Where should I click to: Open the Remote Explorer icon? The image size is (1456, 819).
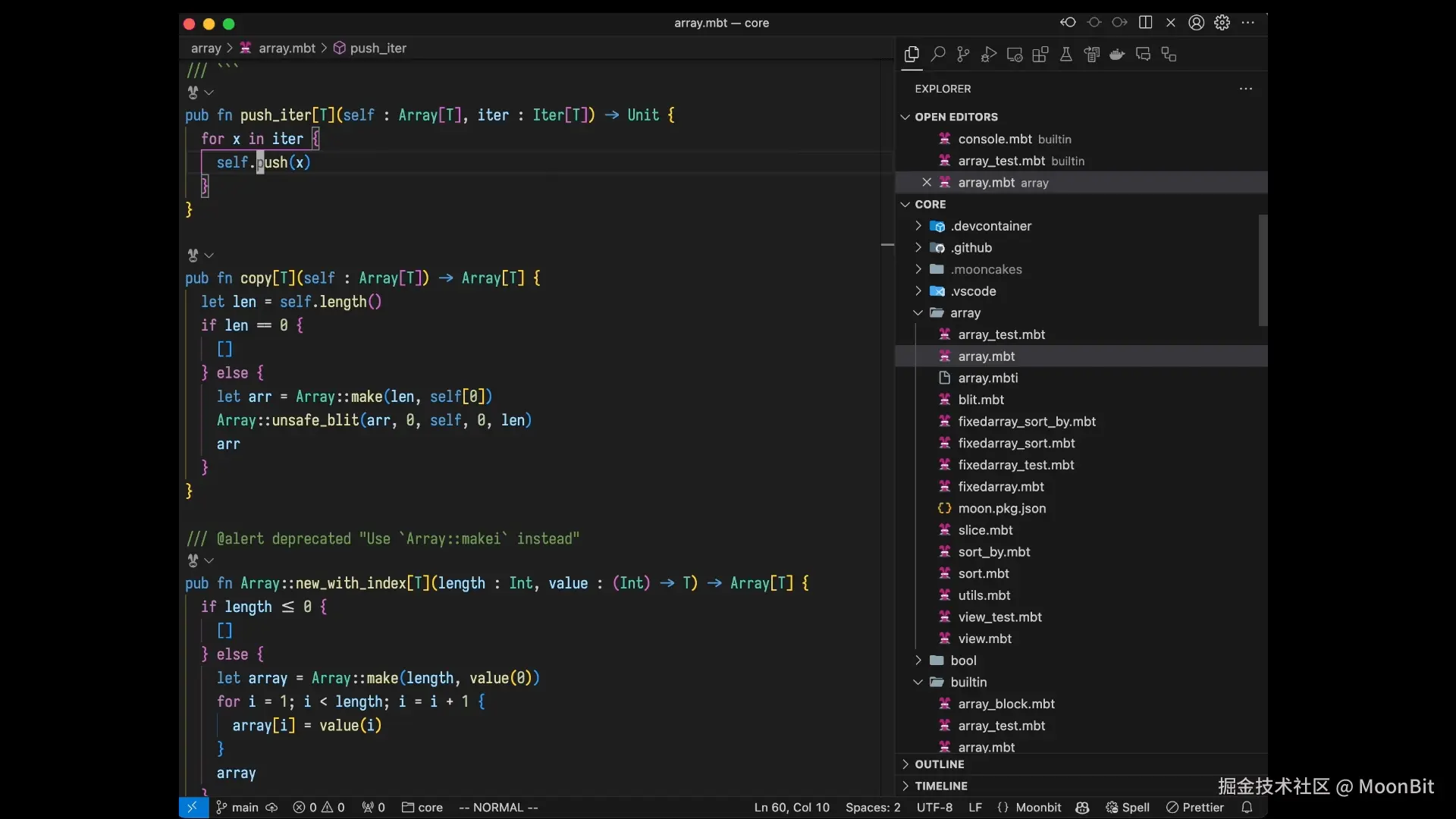(x=1015, y=55)
